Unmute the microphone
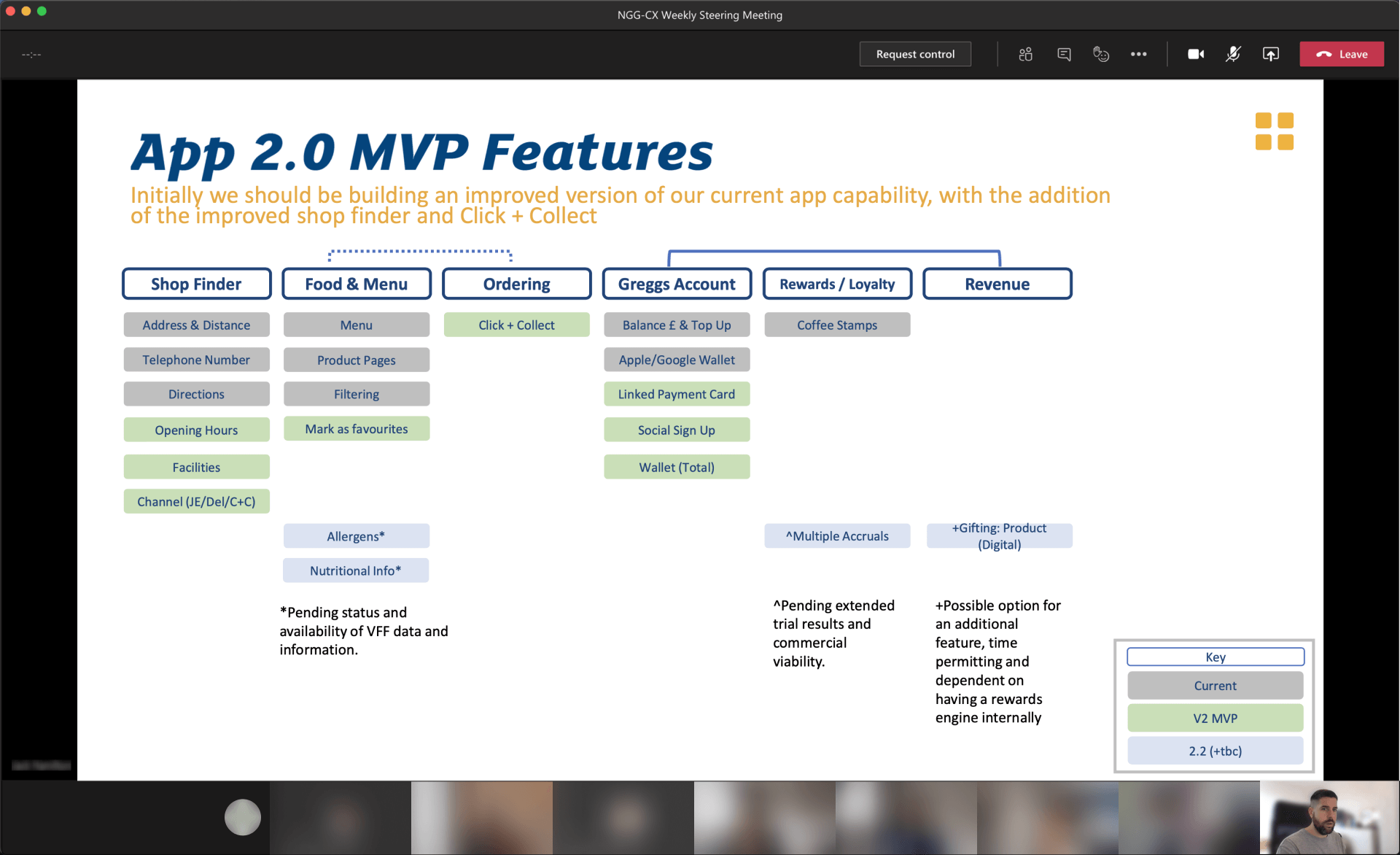The height and width of the screenshot is (855, 1400). tap(1233, 54)
